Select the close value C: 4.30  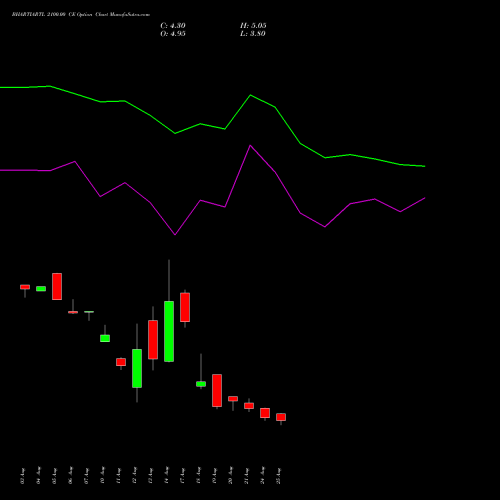click(x=173, y=26)
